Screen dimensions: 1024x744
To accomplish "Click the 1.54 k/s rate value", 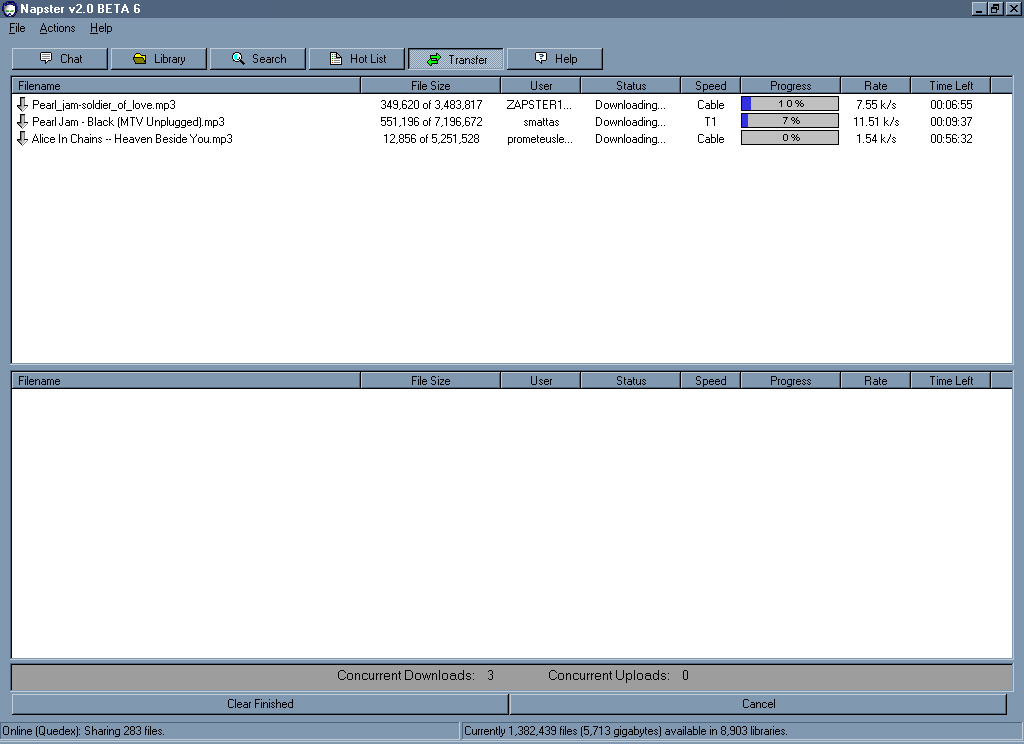I will click(x=876, y=138).
